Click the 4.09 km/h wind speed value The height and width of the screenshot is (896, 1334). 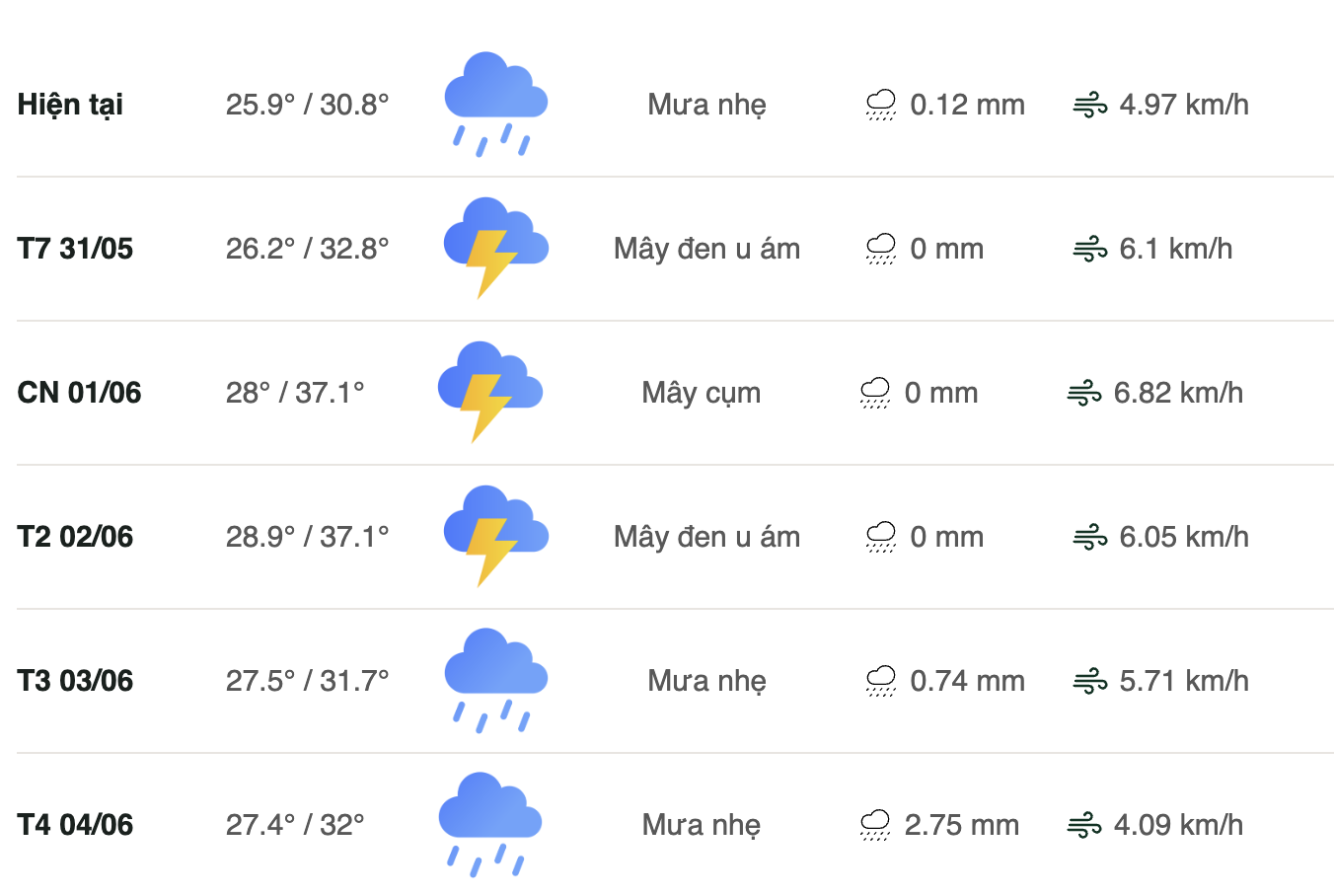[x=1178, y=825]
